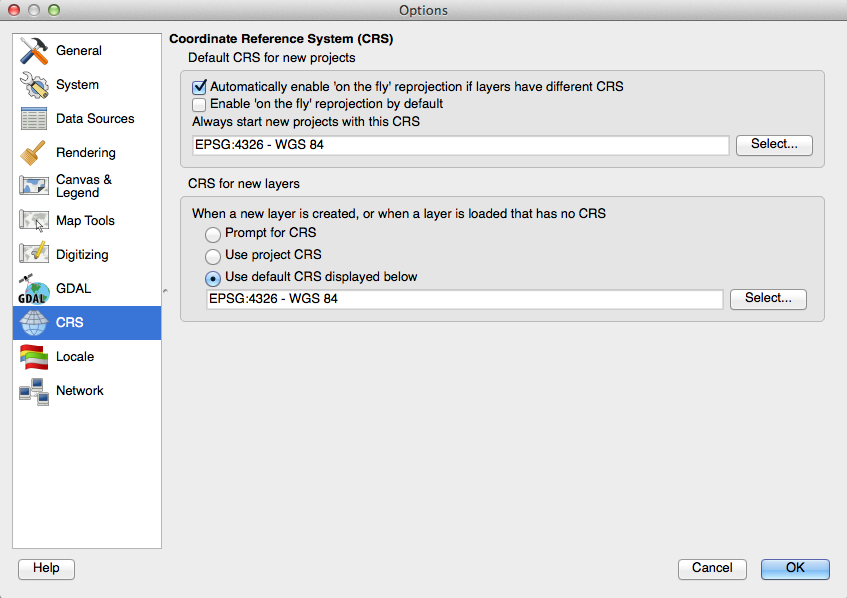Open the General settings hammer icon

[34, 51]
